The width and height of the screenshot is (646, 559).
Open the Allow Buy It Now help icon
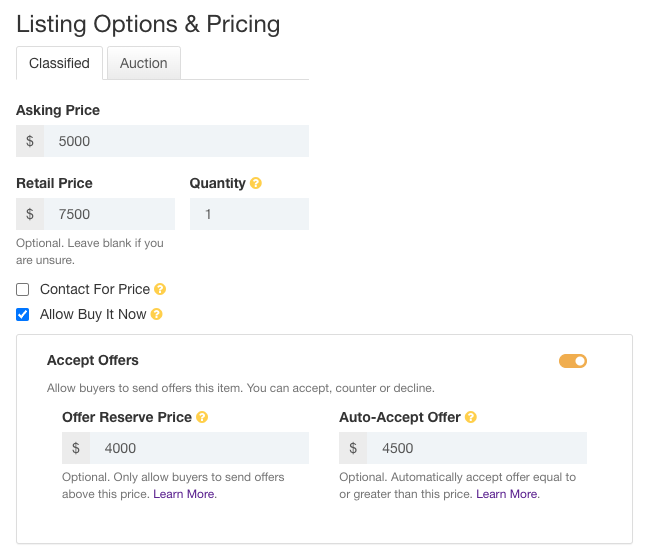click(x=157, y=314)
